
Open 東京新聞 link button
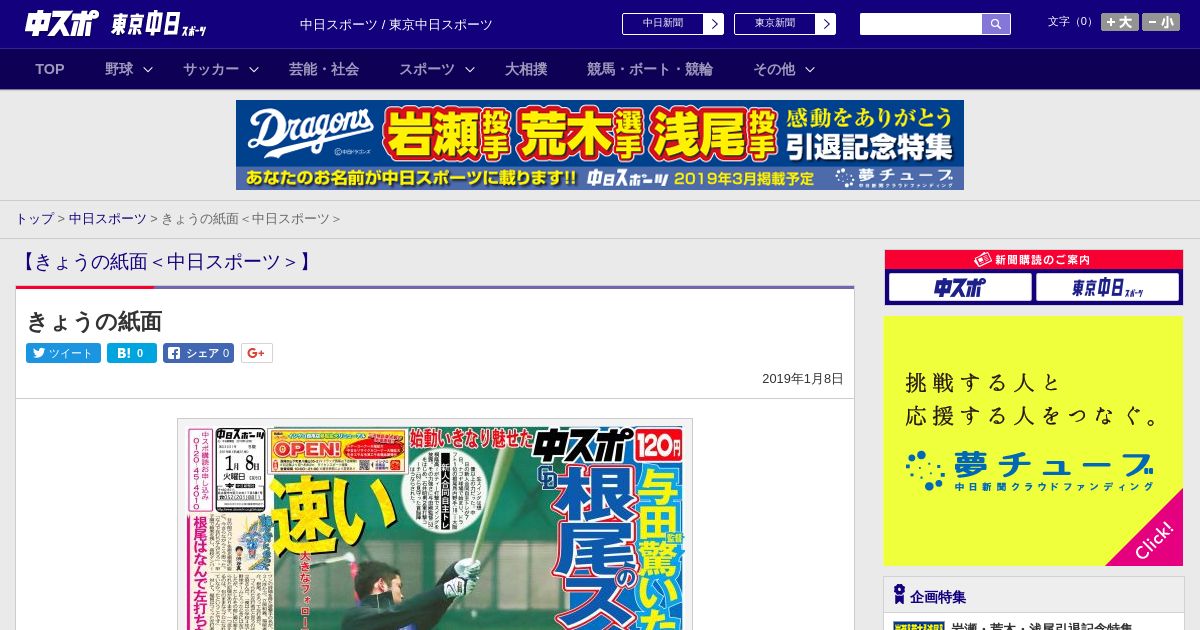775,24
